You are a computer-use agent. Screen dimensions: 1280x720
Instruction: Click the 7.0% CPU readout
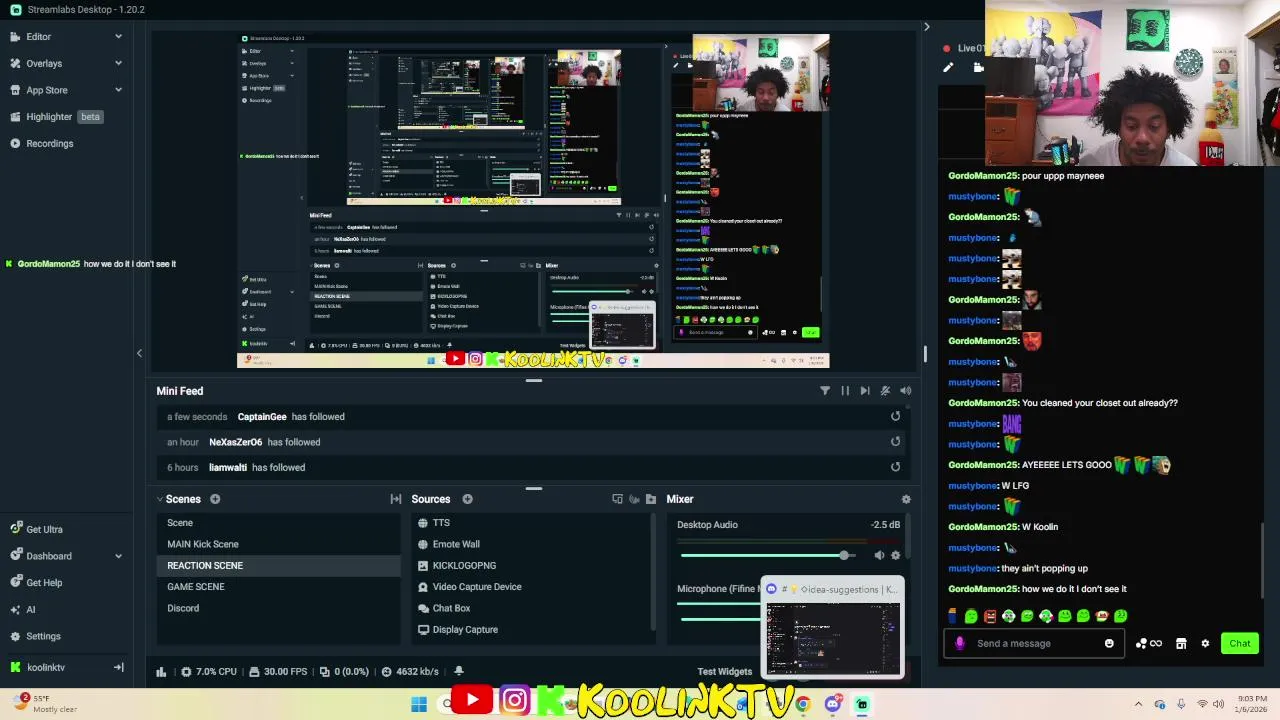click(208, 672)
